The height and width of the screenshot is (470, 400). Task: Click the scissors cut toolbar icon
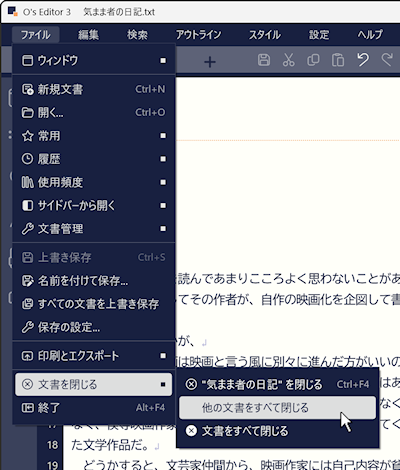coord(288,60)
